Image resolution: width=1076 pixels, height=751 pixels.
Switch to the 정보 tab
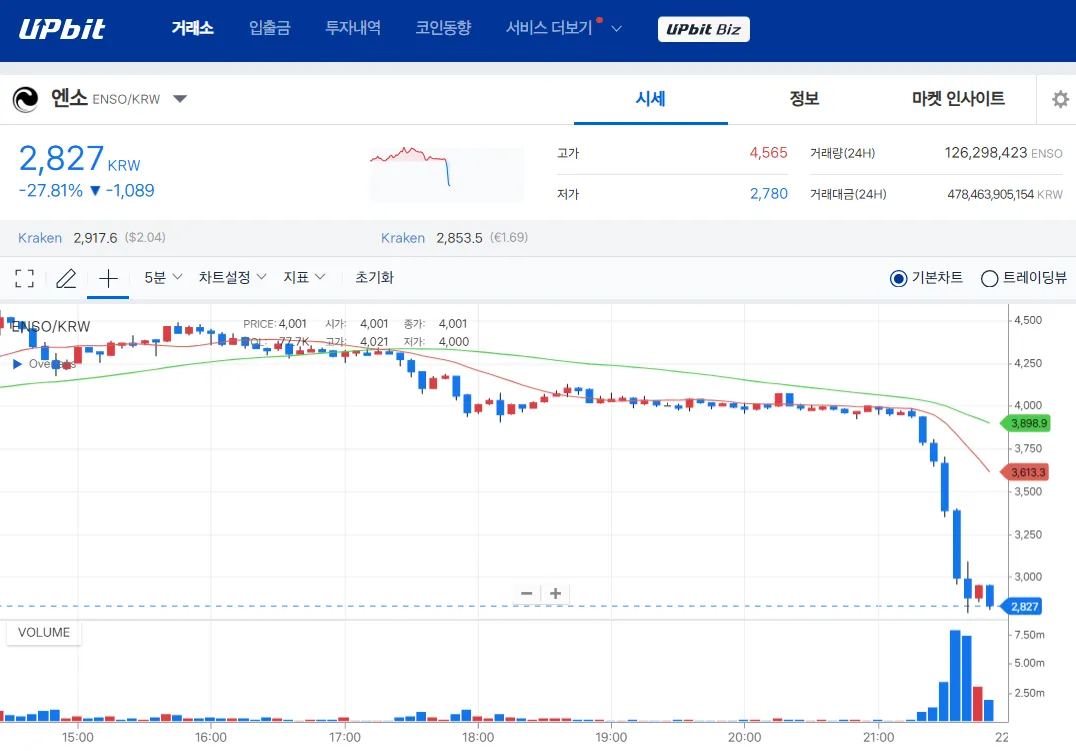804,99
